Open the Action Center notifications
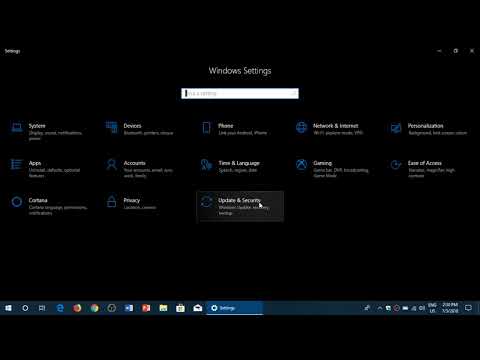480x360 pixels. 468,308
